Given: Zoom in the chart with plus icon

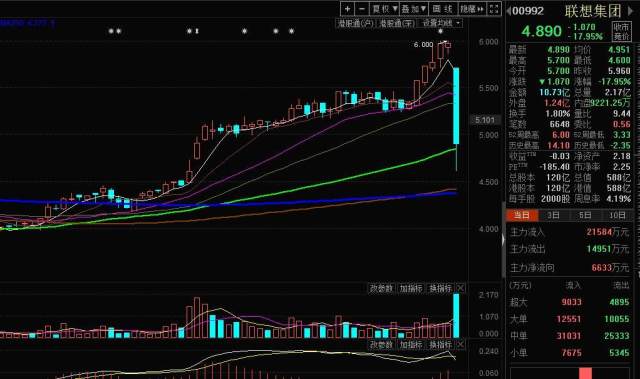Looking at the screenshot, I should tap(347, 9).
